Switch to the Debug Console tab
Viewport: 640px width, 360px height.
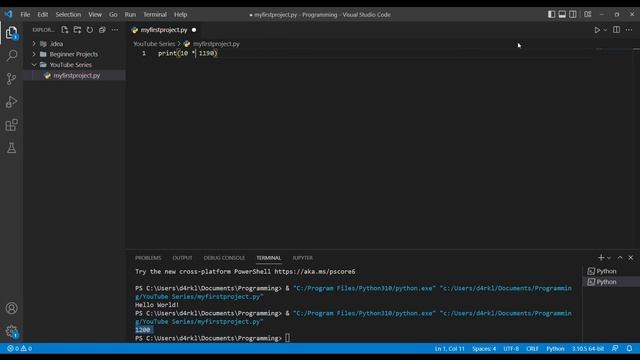click(x=224, y=258)
